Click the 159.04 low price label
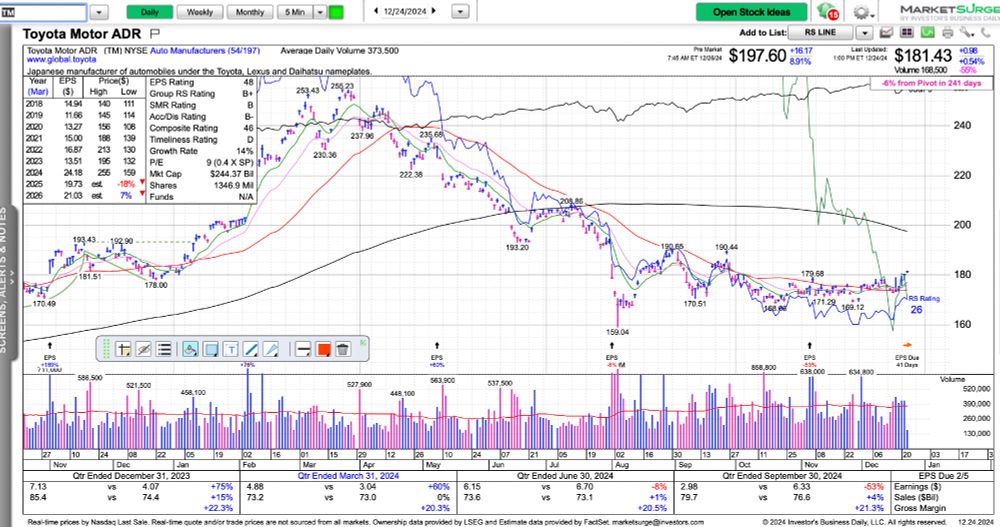 pyautogui.click(x=617, y=332)
